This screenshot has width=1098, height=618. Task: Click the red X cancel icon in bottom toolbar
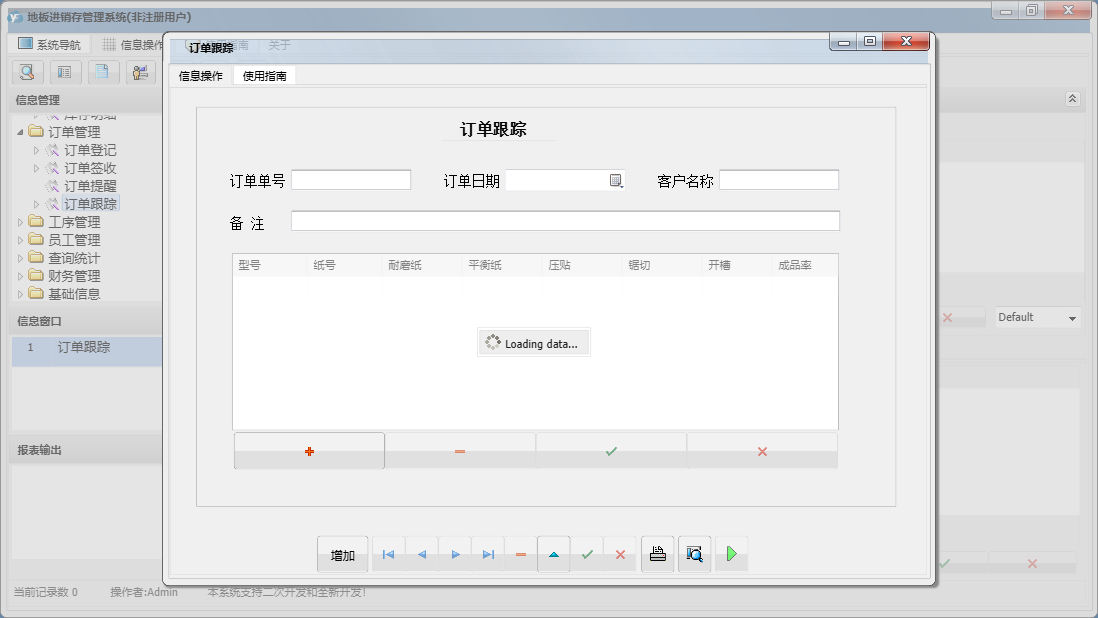coord(621,553)
